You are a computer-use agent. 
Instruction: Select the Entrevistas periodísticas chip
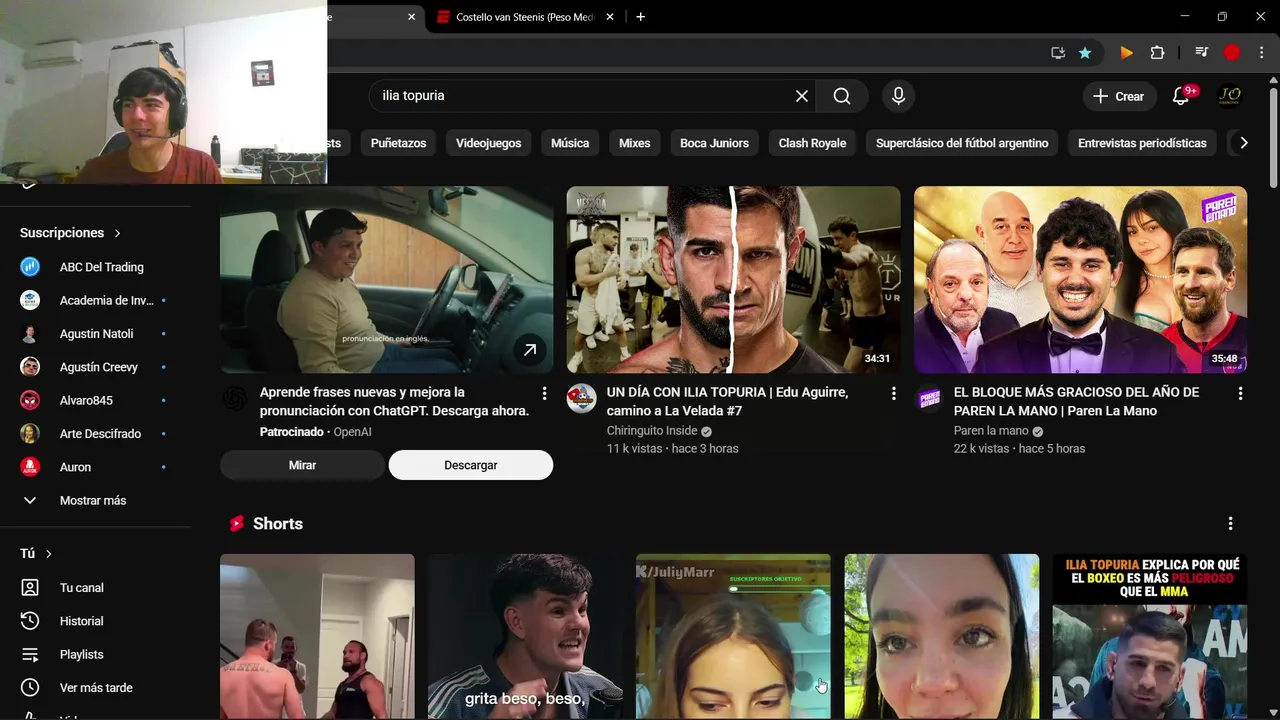pyautogui.click(x=1142, y=143)
